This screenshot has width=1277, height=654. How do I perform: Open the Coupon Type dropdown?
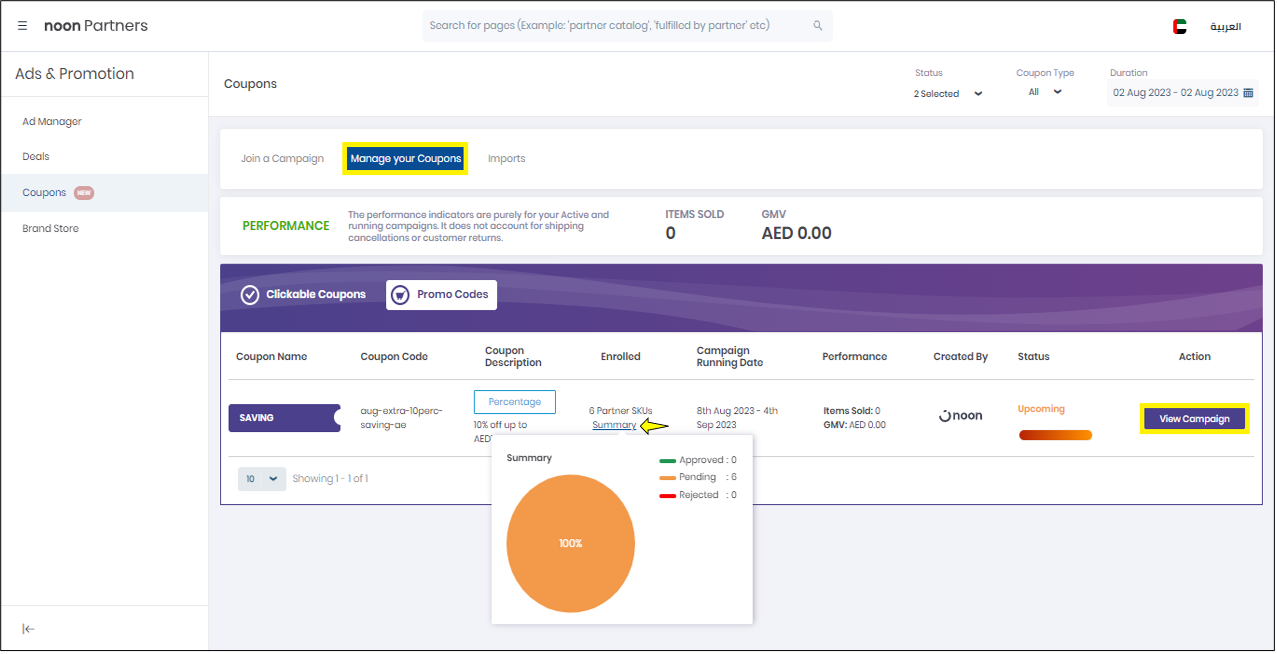1045,92
